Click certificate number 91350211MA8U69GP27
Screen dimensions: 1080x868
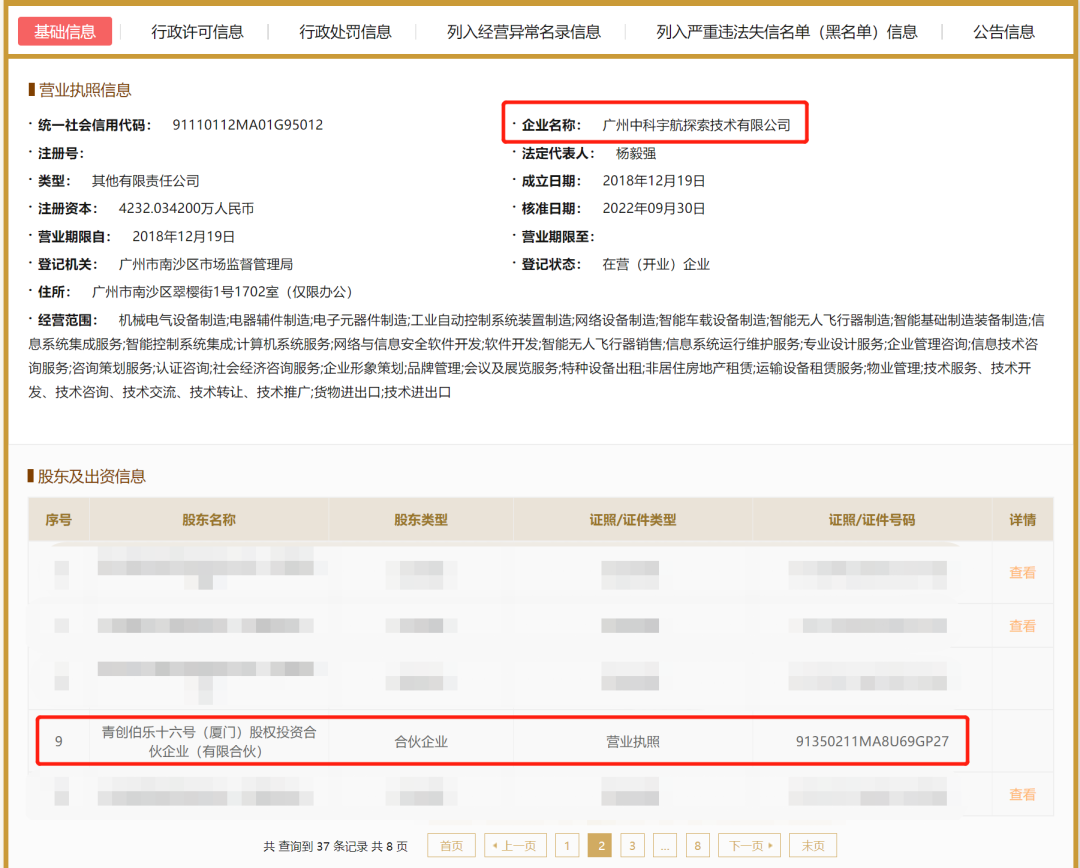click(x=872, y=741)
